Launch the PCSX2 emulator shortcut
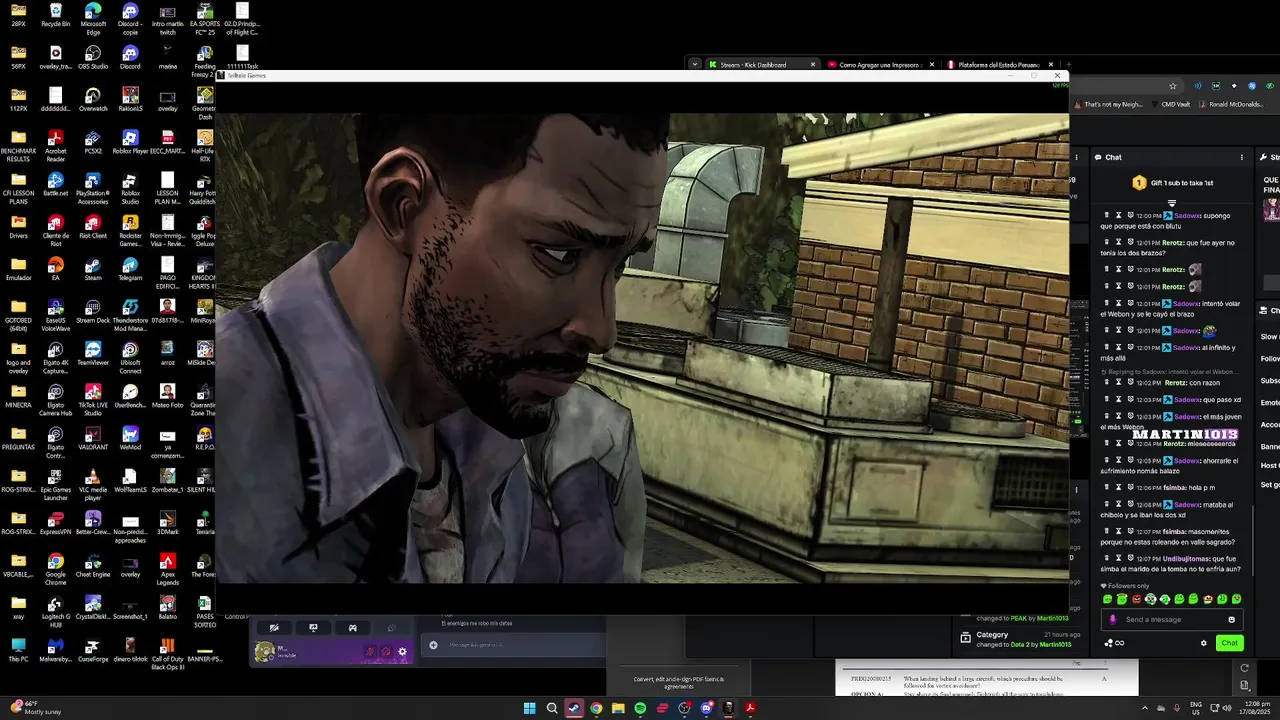 coord(93,142)
